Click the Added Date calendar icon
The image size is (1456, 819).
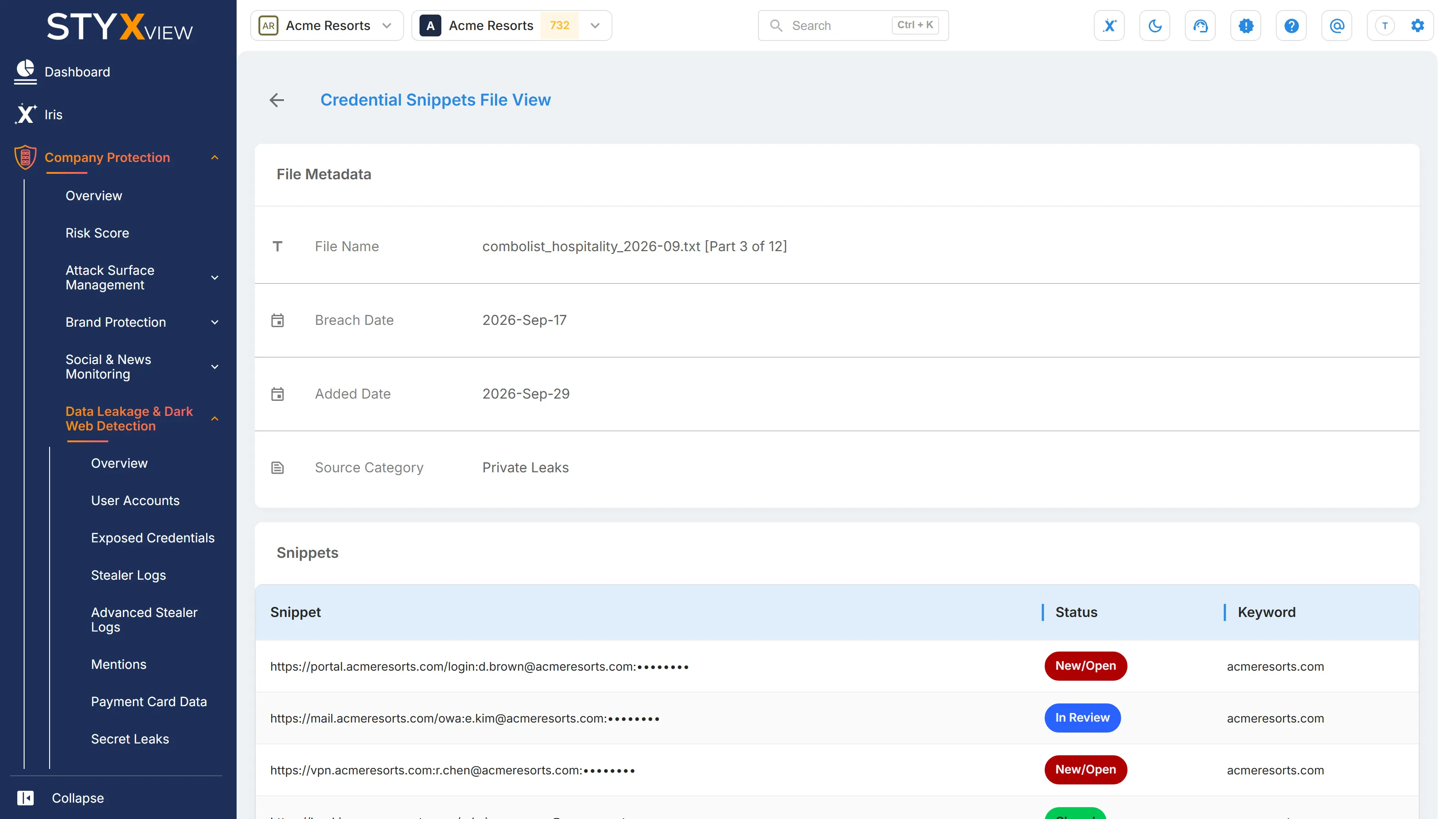tap(278, 394)
